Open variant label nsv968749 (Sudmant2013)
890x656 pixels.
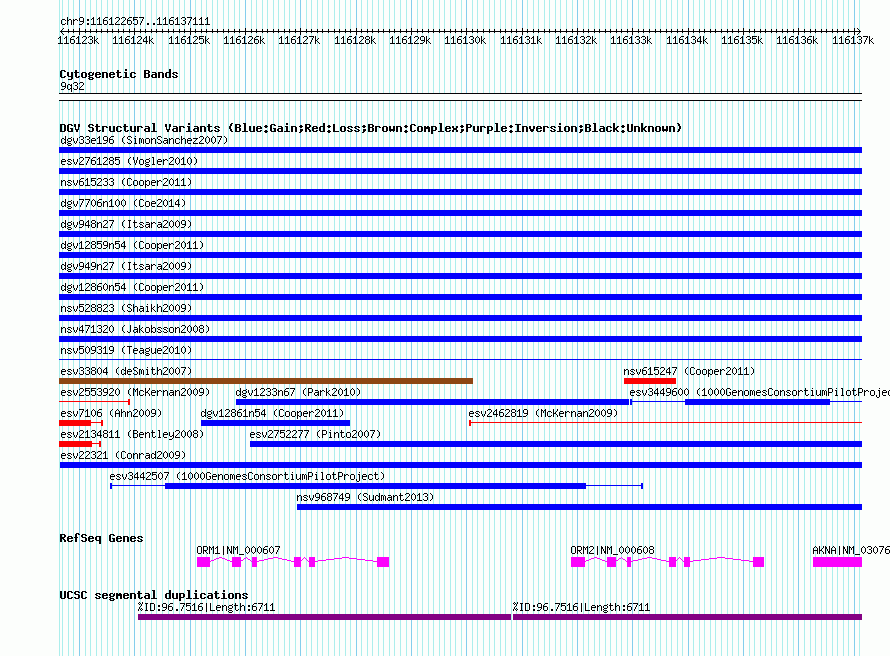tap(365, 497)
